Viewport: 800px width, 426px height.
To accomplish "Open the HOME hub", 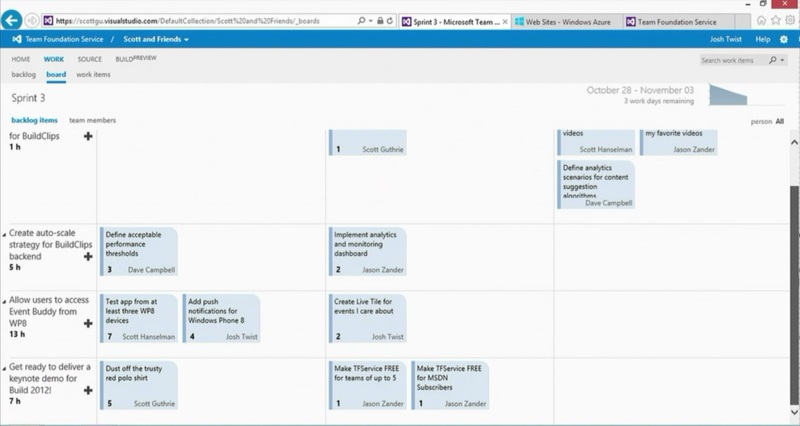I will (x=21, y=59).
